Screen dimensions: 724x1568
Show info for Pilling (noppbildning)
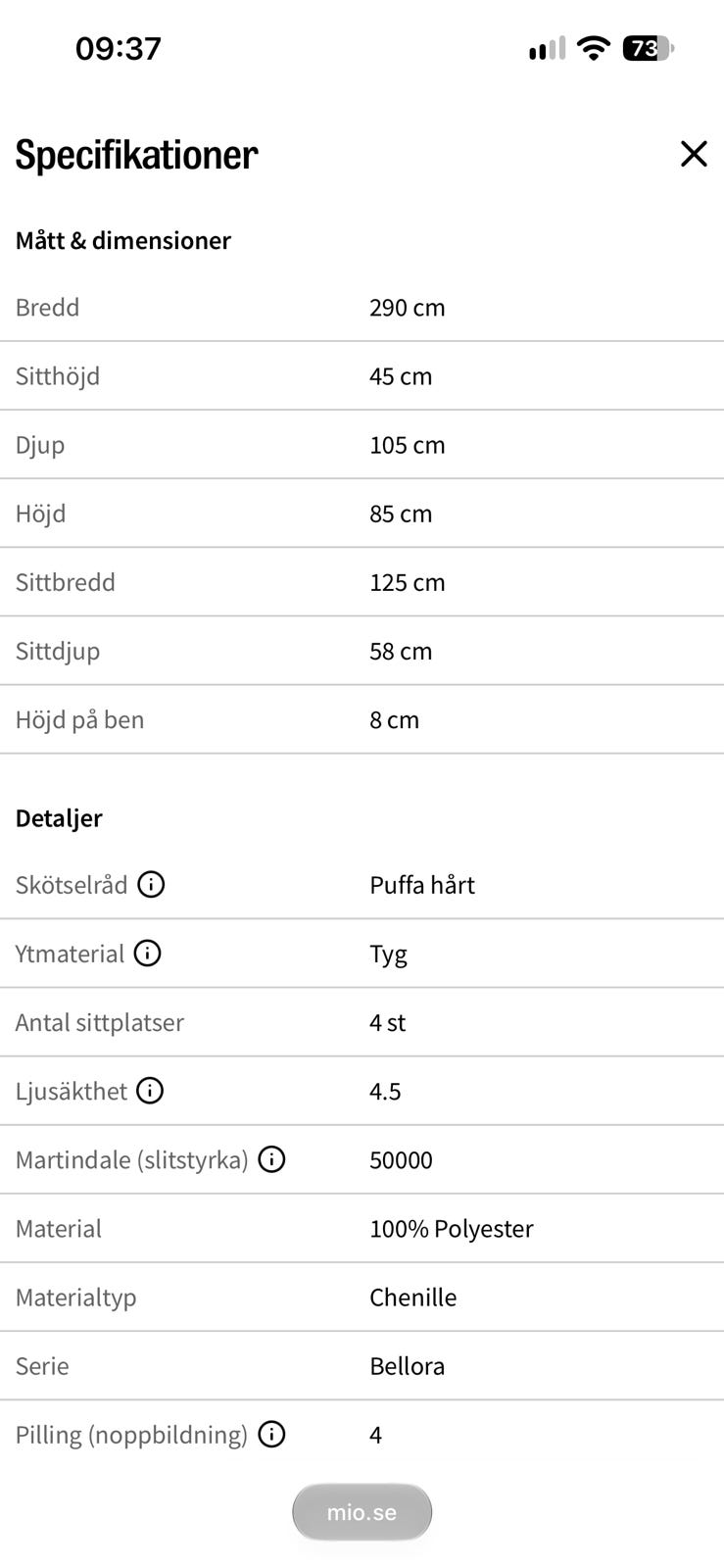[271, 1435]
